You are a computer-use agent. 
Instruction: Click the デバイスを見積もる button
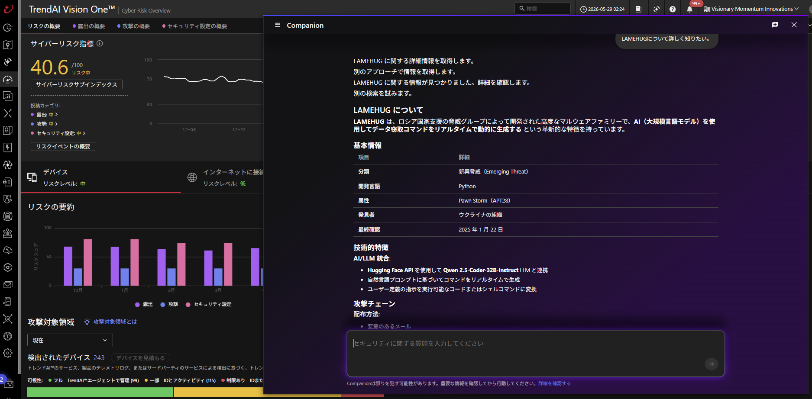(140, 358)
